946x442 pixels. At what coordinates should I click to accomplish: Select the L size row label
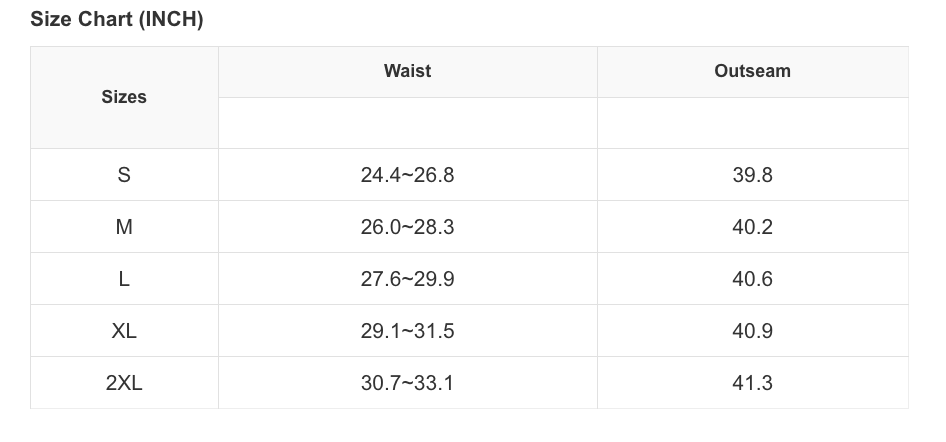click(x=124, y=279)
